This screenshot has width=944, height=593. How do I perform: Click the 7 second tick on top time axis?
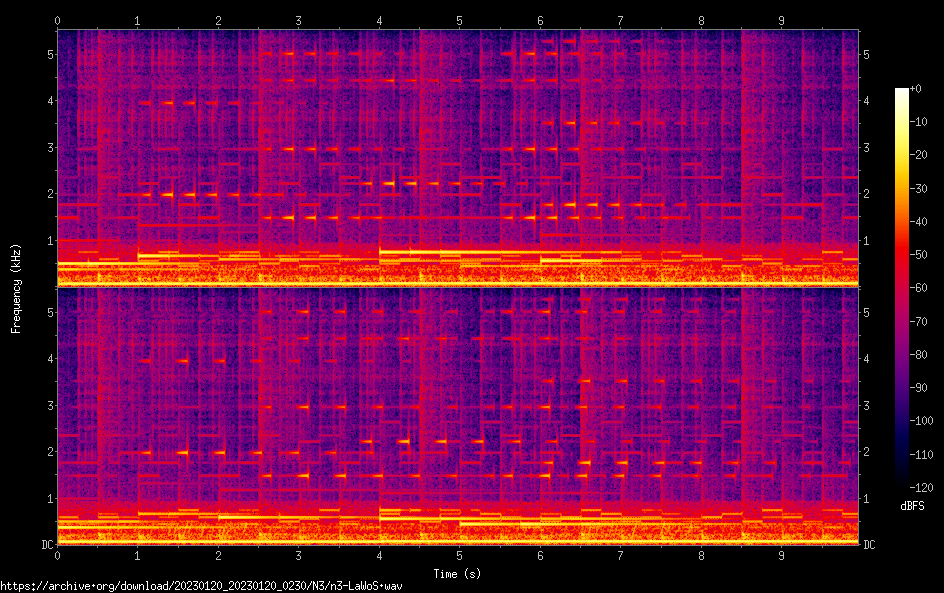pyautogui.click(x=621, y=20)
